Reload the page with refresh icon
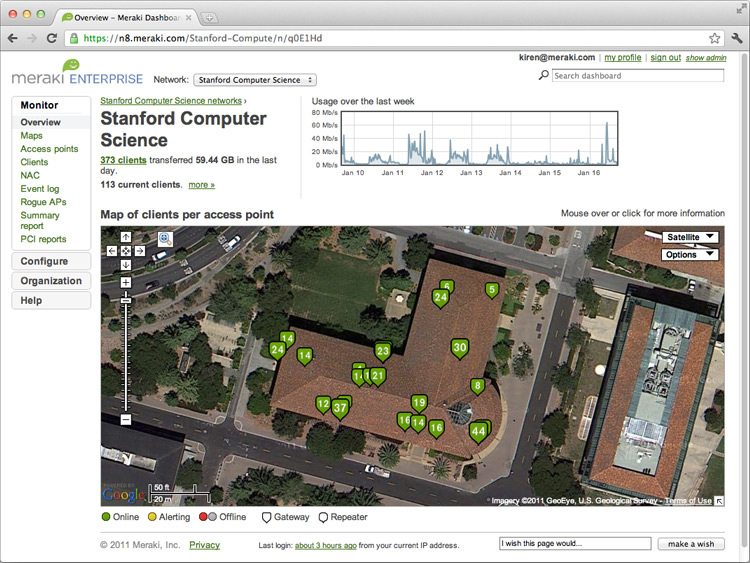 [52, 38]
